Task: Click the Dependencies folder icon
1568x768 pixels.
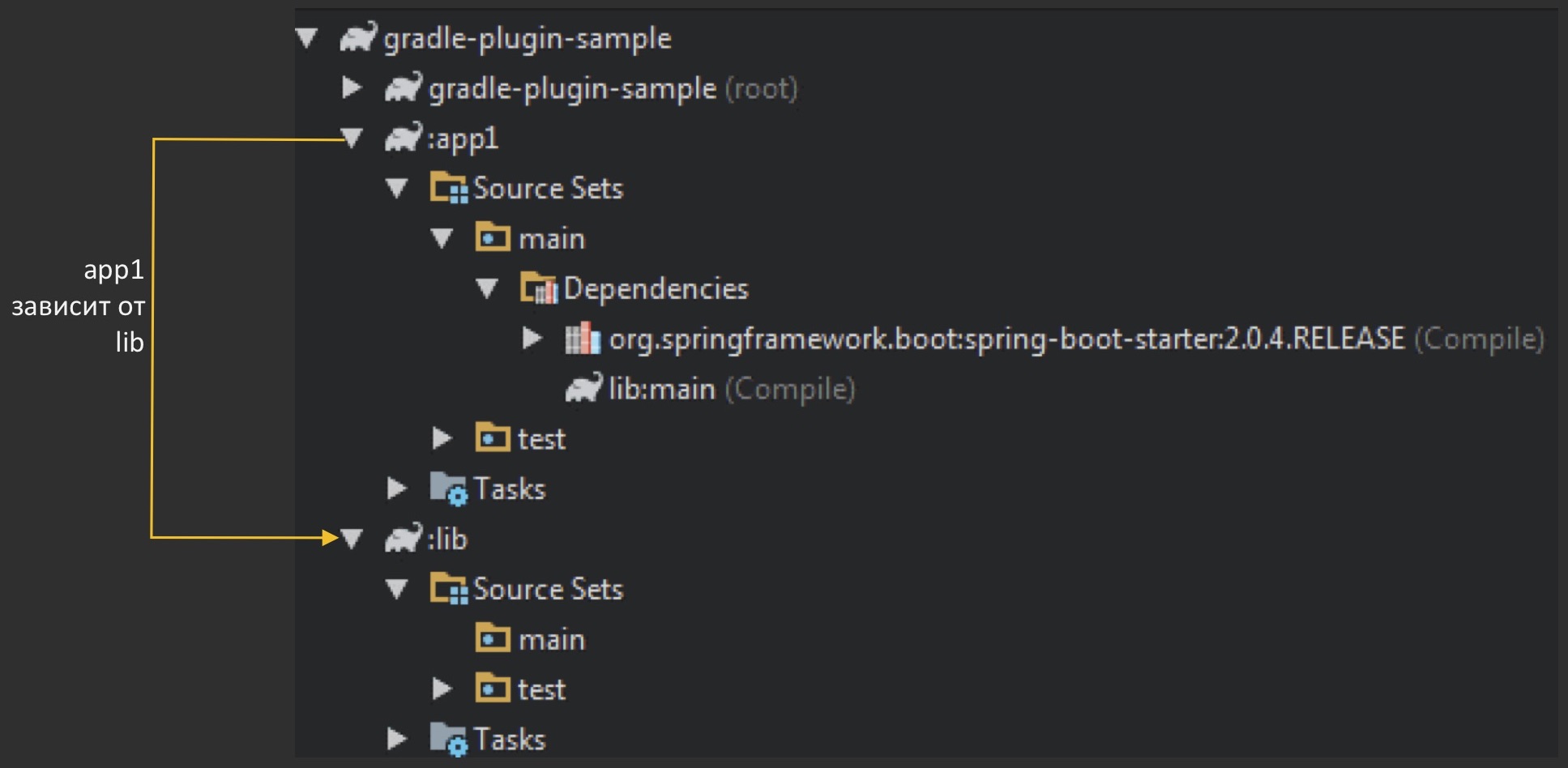Action: click(539, 289)
